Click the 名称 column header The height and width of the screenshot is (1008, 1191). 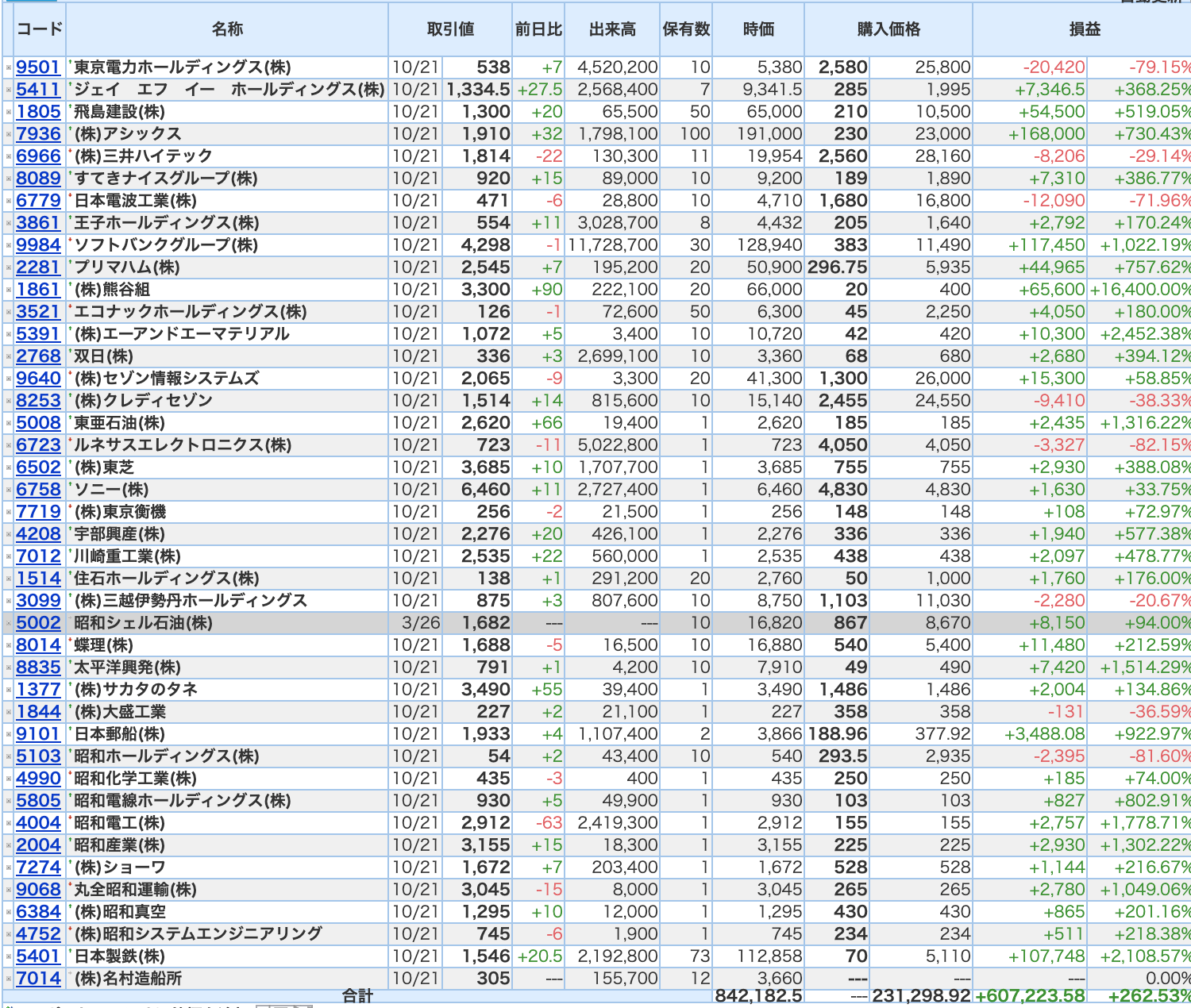pos(227,29)
